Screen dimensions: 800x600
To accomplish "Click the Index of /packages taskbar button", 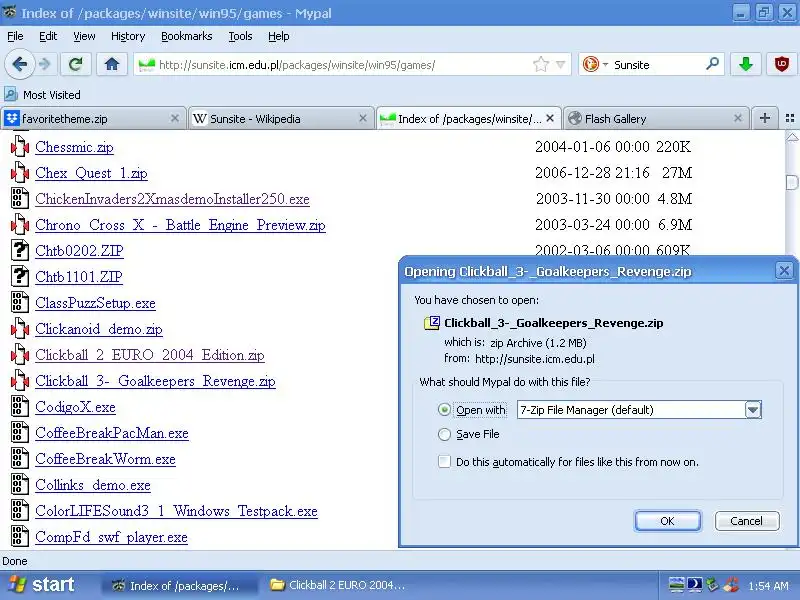I will [180, 585].
